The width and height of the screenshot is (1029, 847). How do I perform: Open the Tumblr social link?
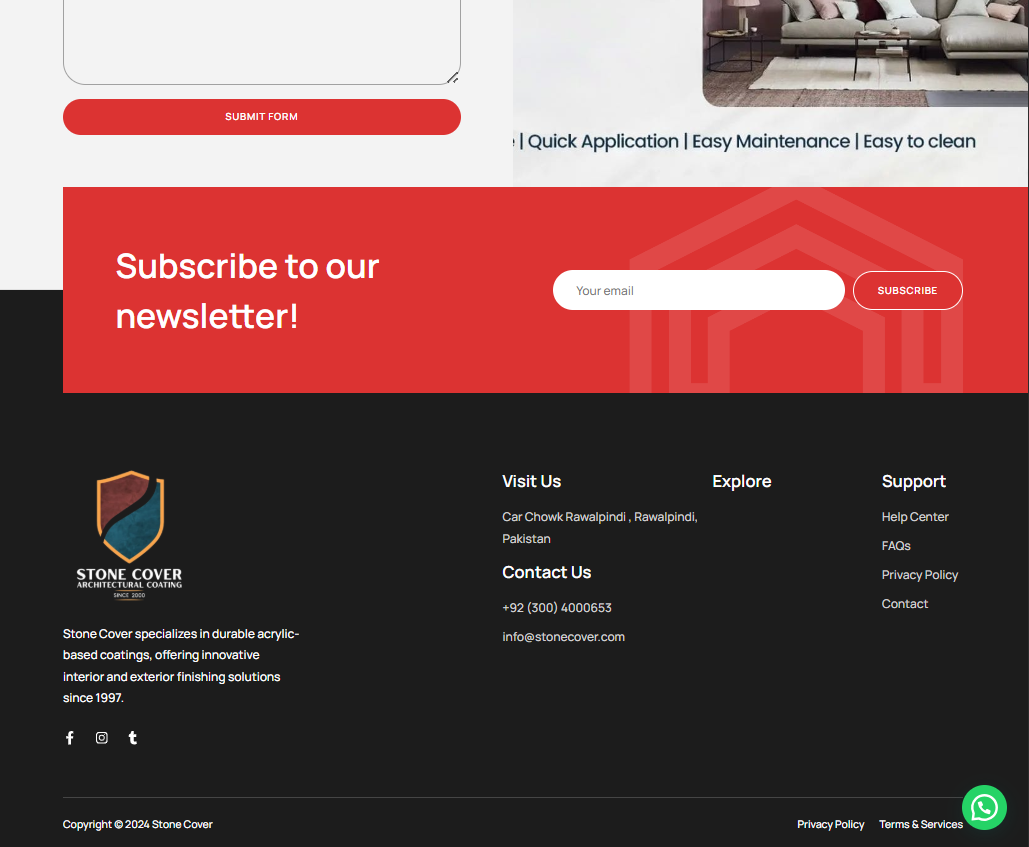tap(133, 738)
